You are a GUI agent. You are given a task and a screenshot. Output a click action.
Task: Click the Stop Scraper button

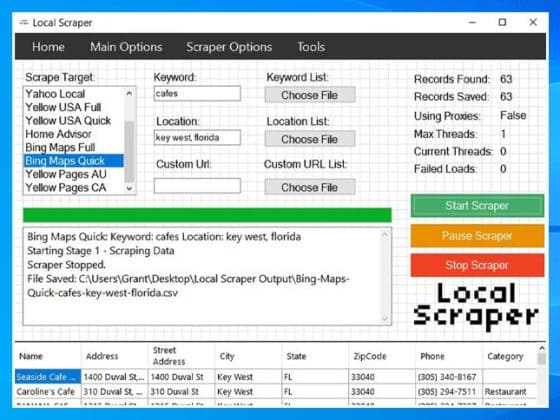coord(477,265)
